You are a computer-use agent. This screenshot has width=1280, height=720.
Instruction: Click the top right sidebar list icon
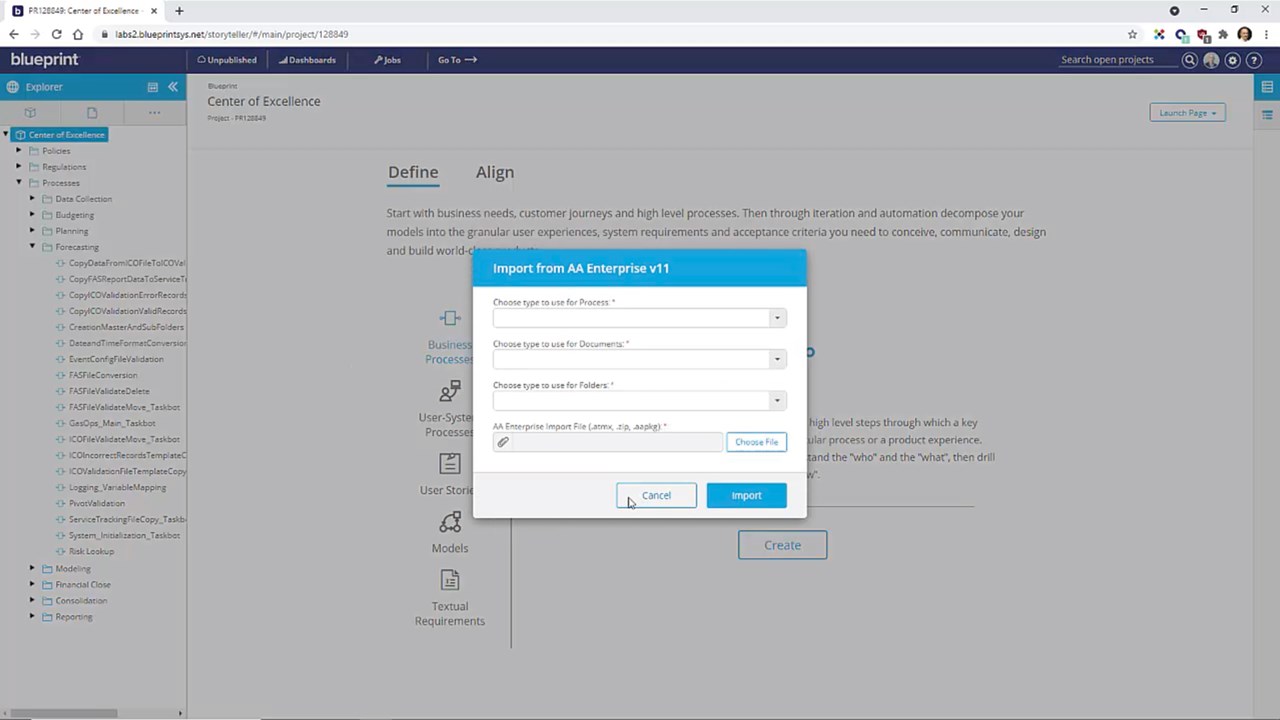click(x=1267, y=87)
